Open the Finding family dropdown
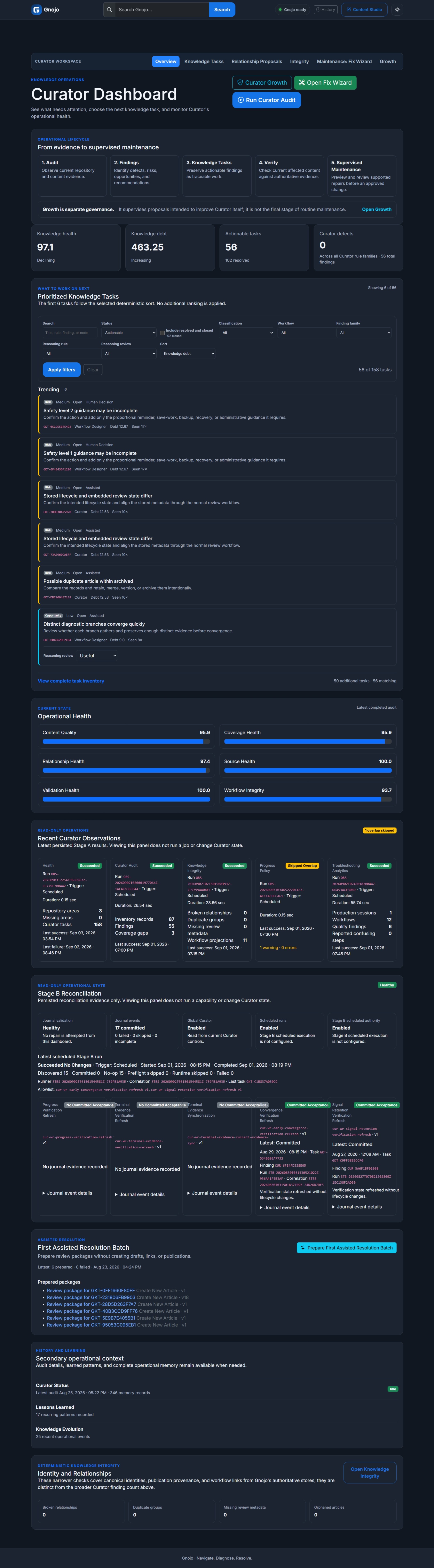The height and width of the screenshot is (1568, 434). point(364,333)
